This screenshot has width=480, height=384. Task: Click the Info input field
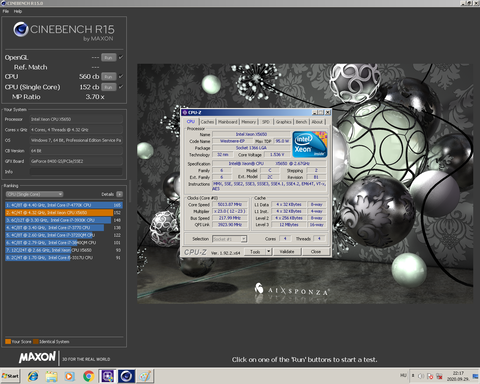[x=76, y=171]
